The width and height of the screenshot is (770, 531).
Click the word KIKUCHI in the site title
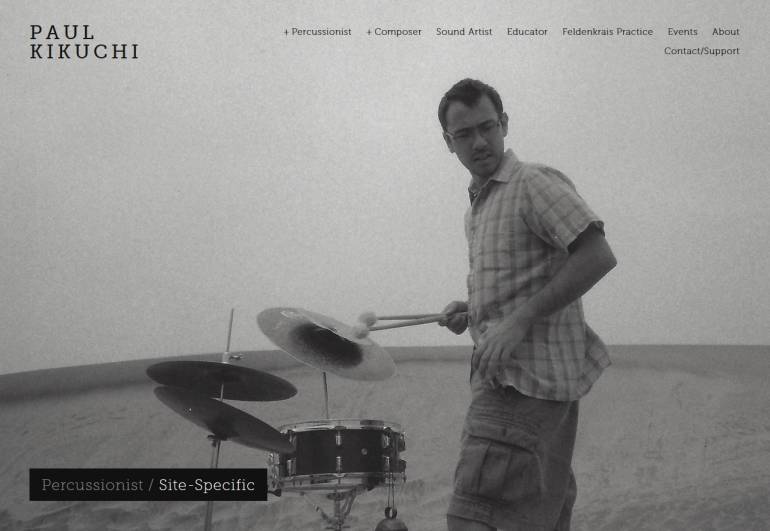84,52
